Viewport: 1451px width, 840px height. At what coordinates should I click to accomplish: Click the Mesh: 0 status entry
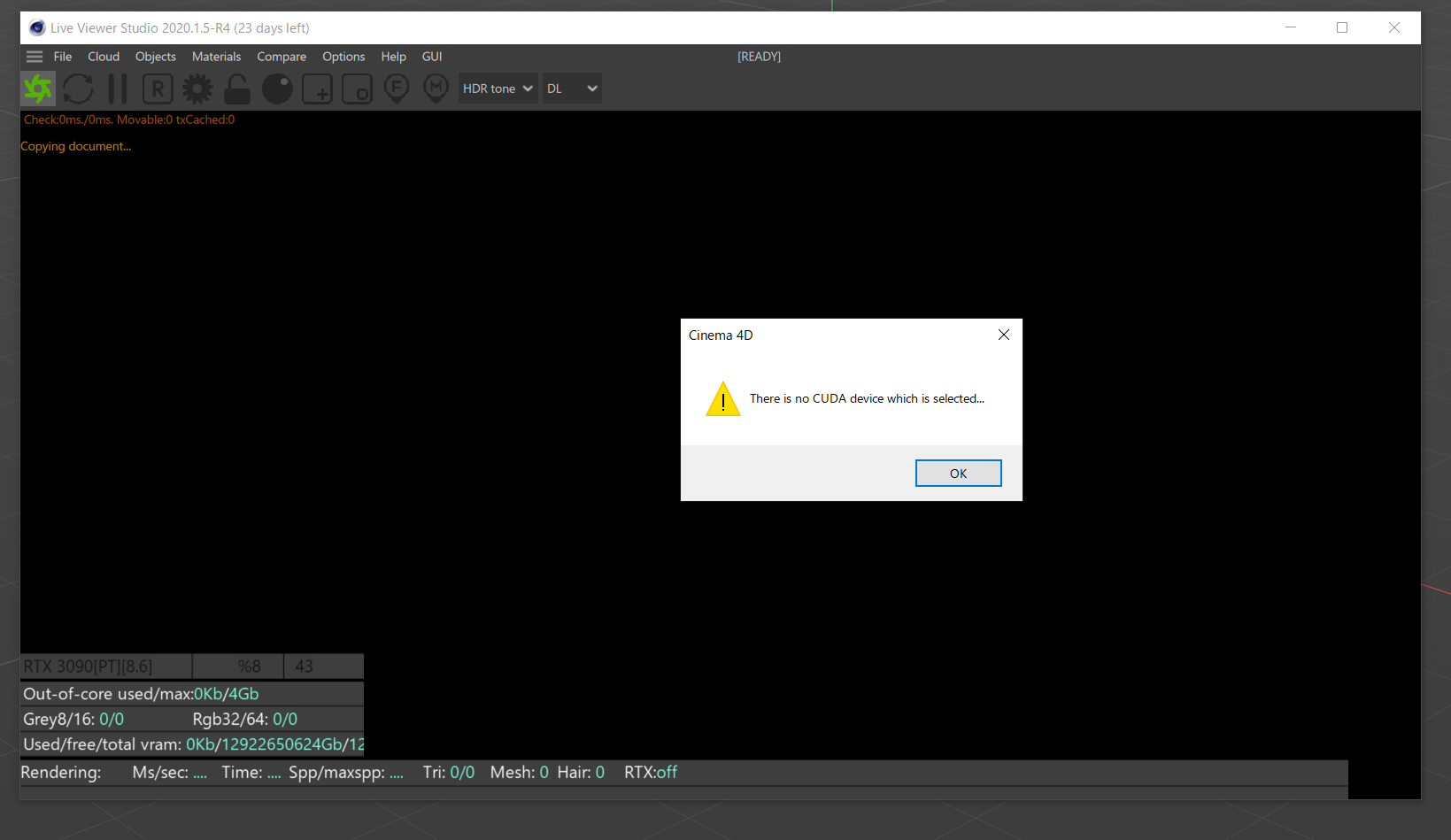[520, 773]
